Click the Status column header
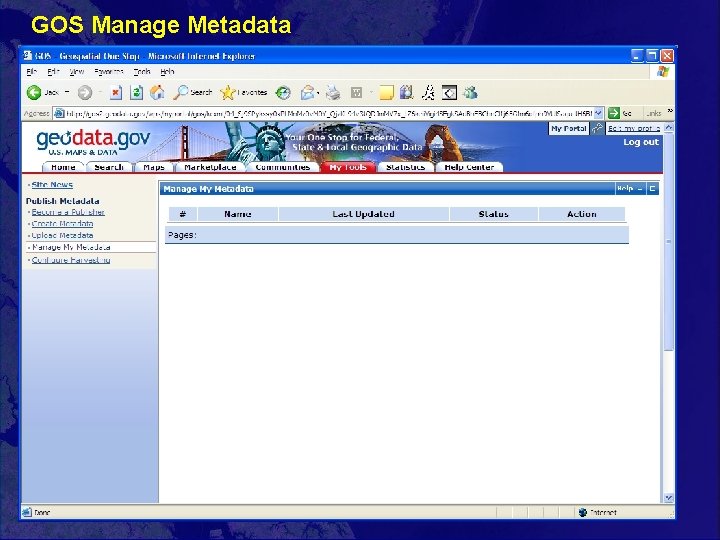Screen dimensions: 720x540 (493, 214)
